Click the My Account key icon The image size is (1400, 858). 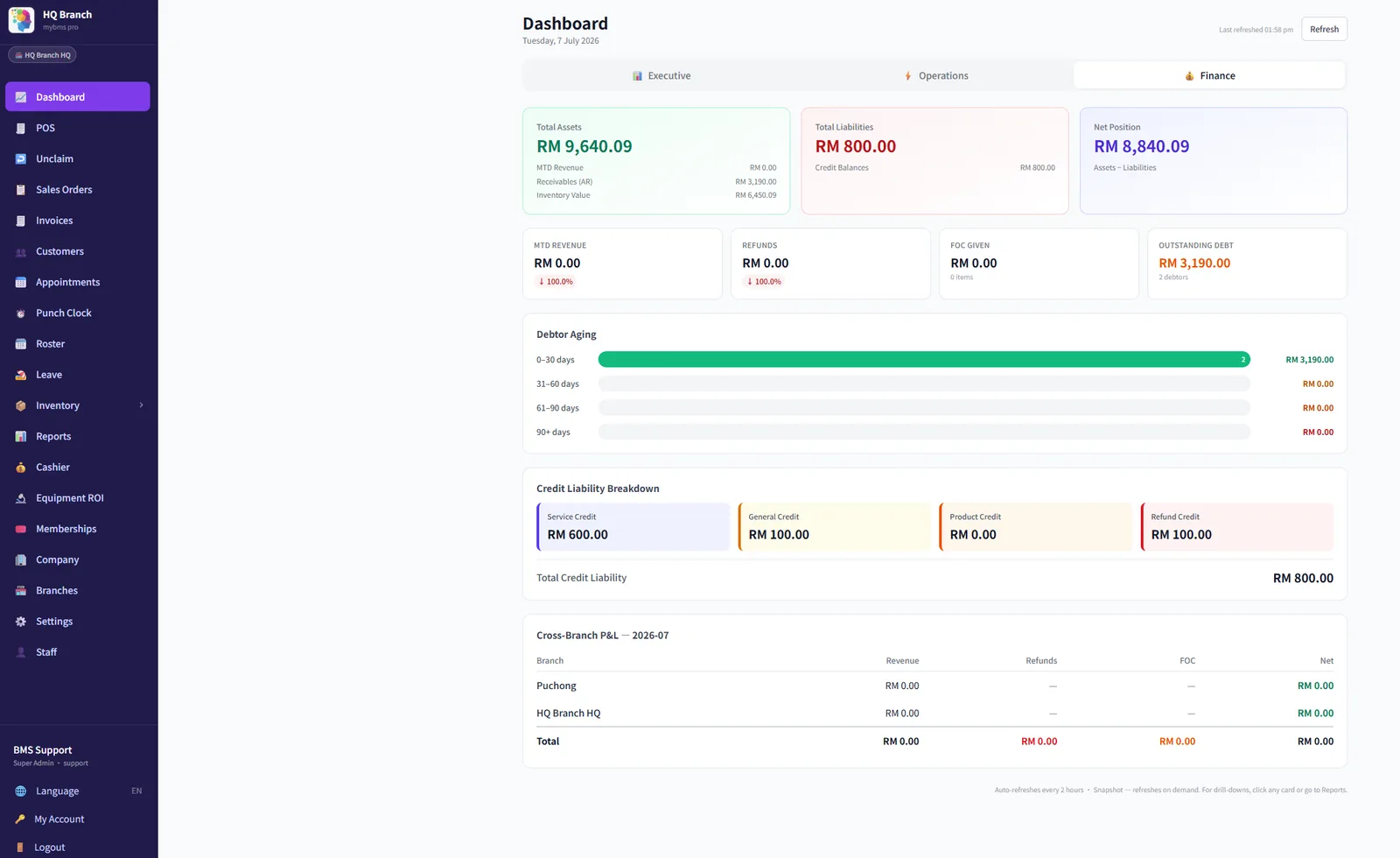(20, 819)
